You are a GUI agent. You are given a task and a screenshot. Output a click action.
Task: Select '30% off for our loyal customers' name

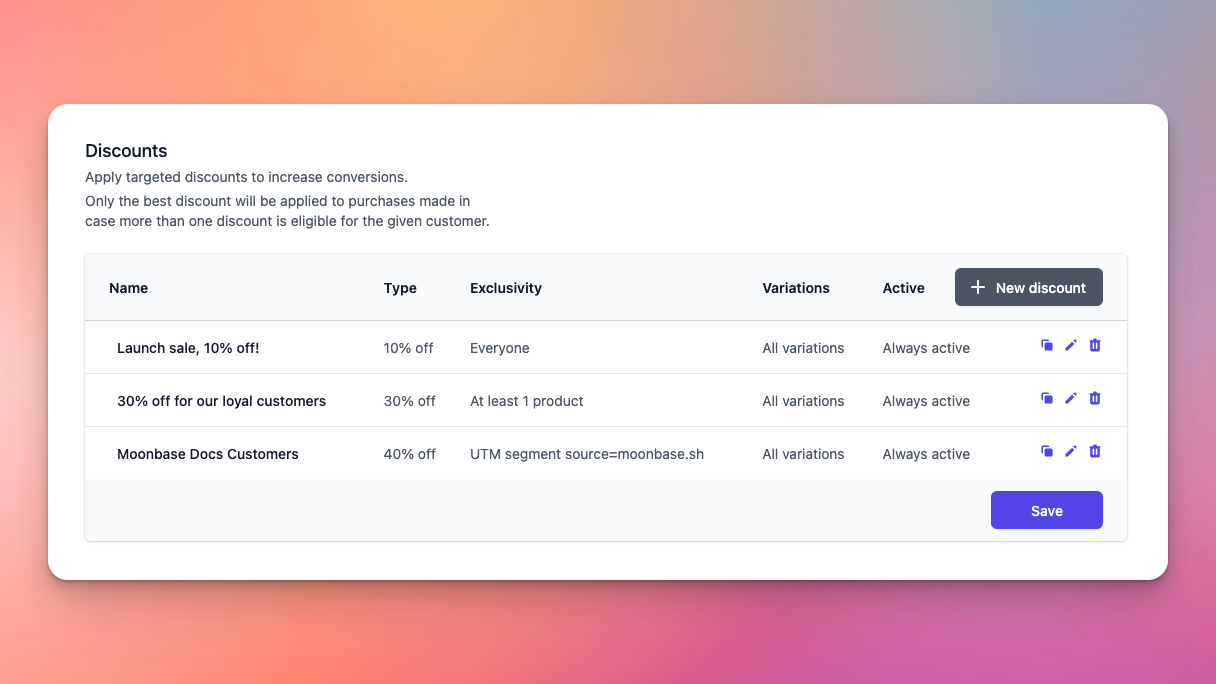pyautogui.click(x=221, y=401)
